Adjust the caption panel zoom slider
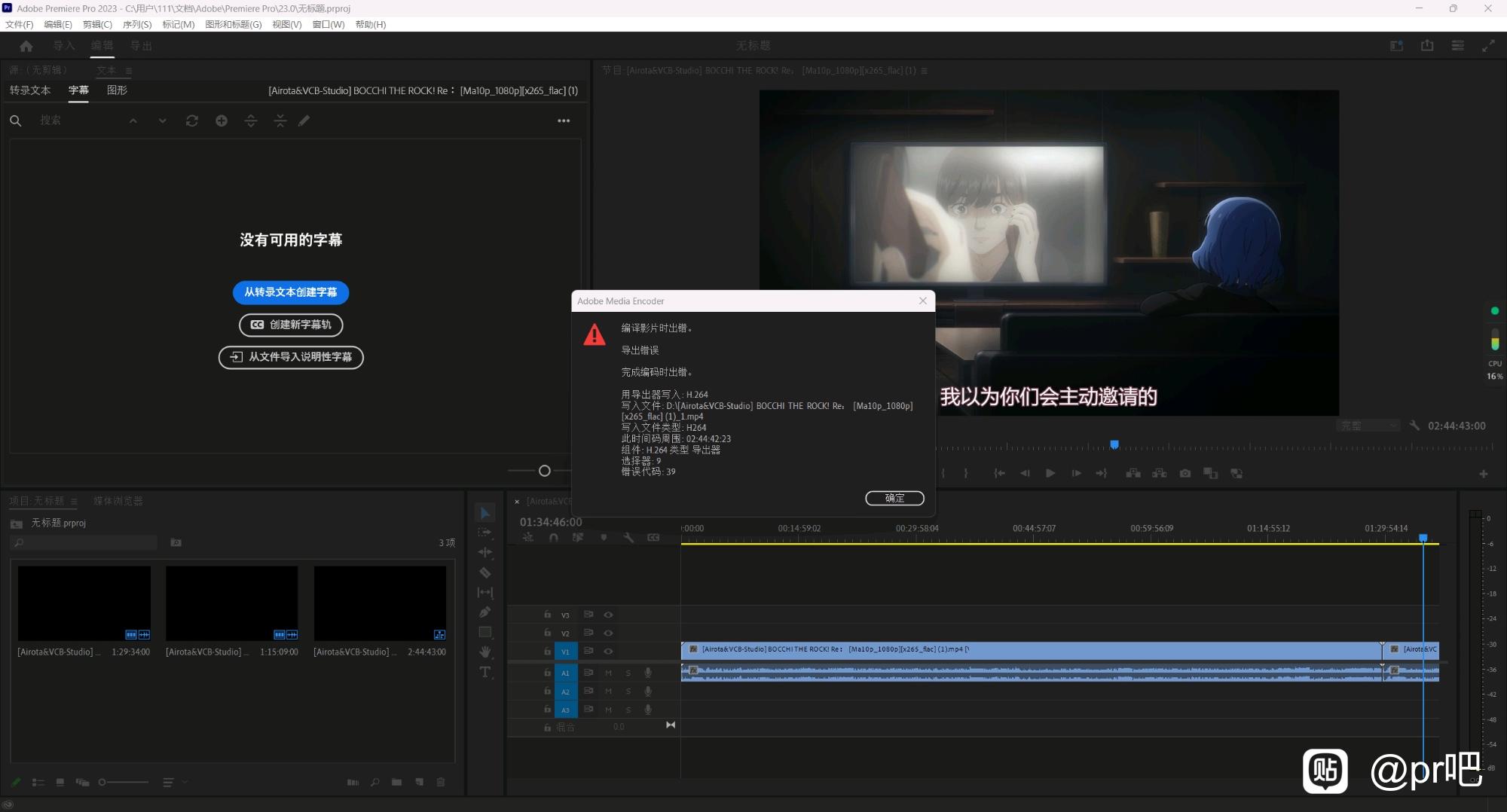The width and height of the screenshot is (1507, 812). 545,471
